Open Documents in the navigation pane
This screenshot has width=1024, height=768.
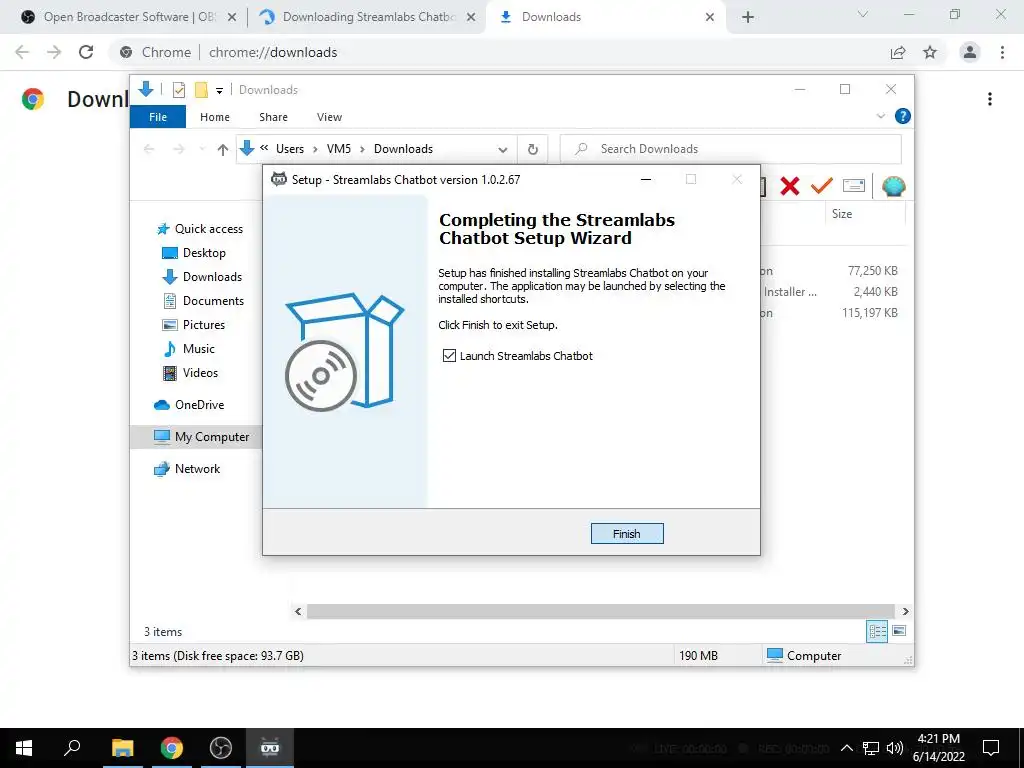[202, 301]
